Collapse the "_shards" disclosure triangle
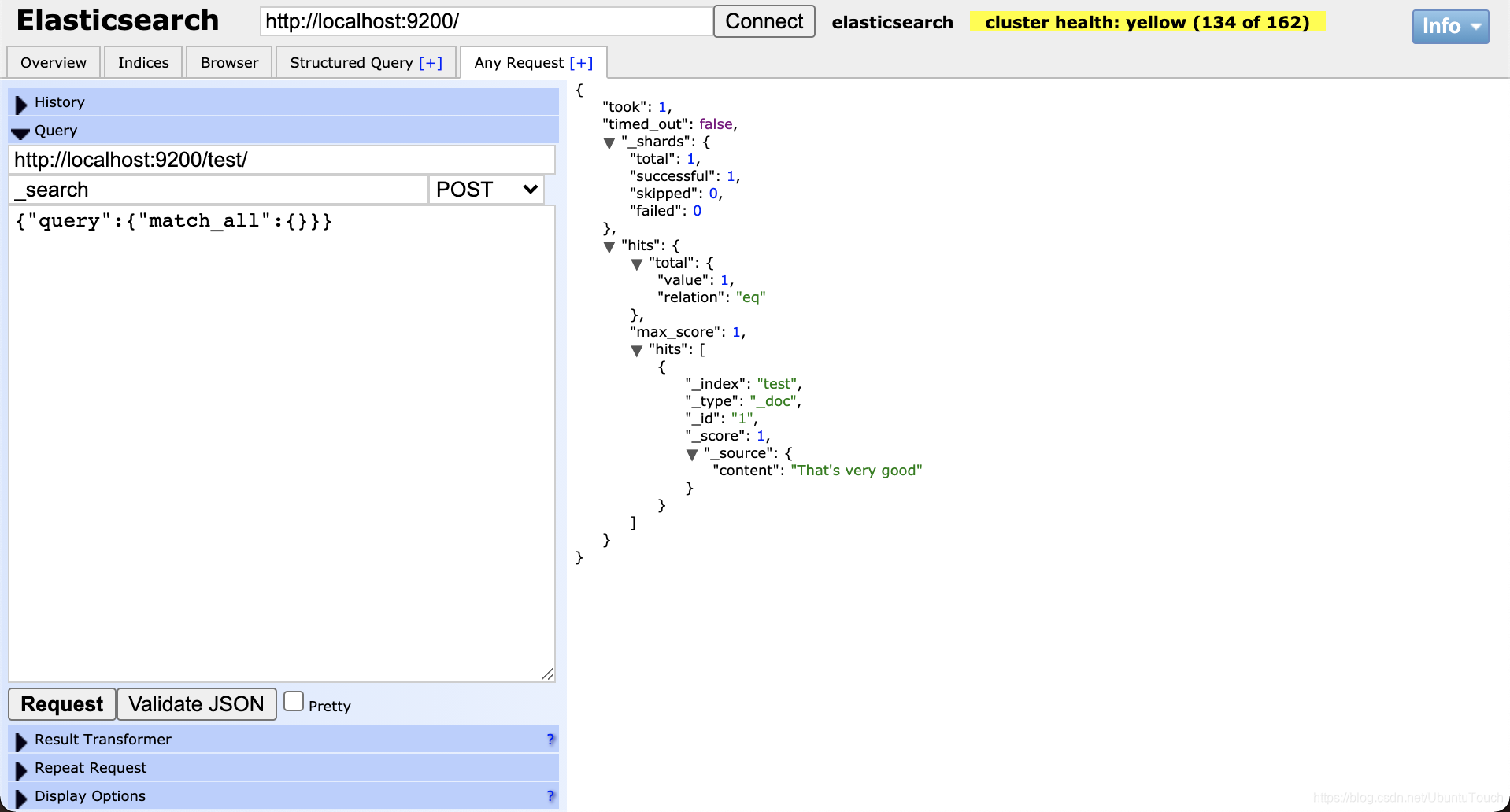 click(609, 142)
